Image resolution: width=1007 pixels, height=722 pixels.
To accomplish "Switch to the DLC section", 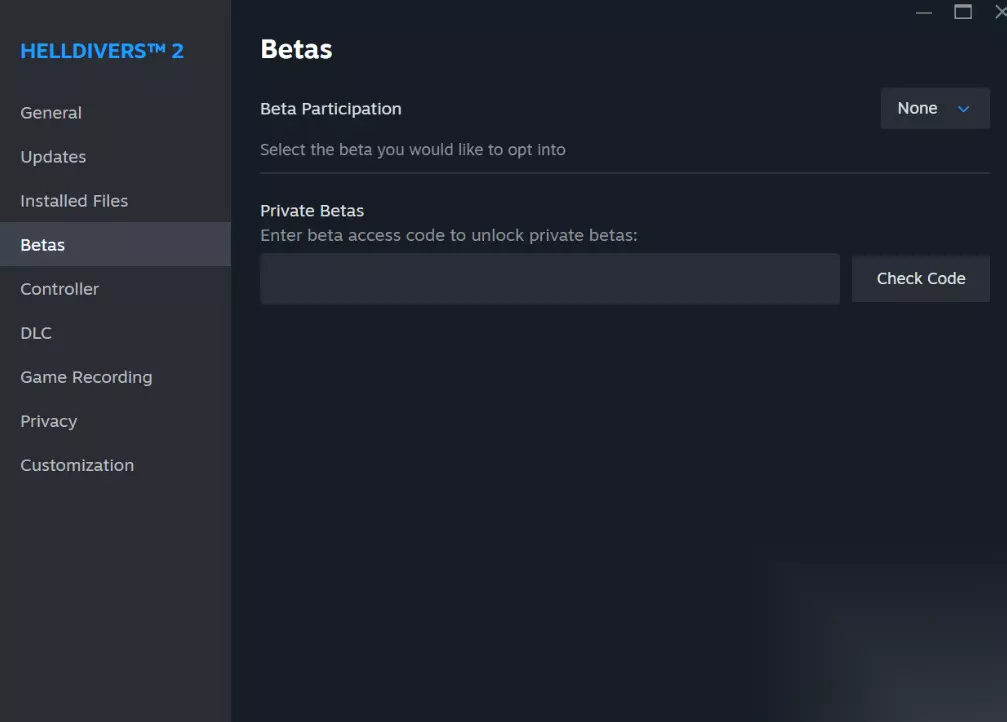I will click(115, 333).
